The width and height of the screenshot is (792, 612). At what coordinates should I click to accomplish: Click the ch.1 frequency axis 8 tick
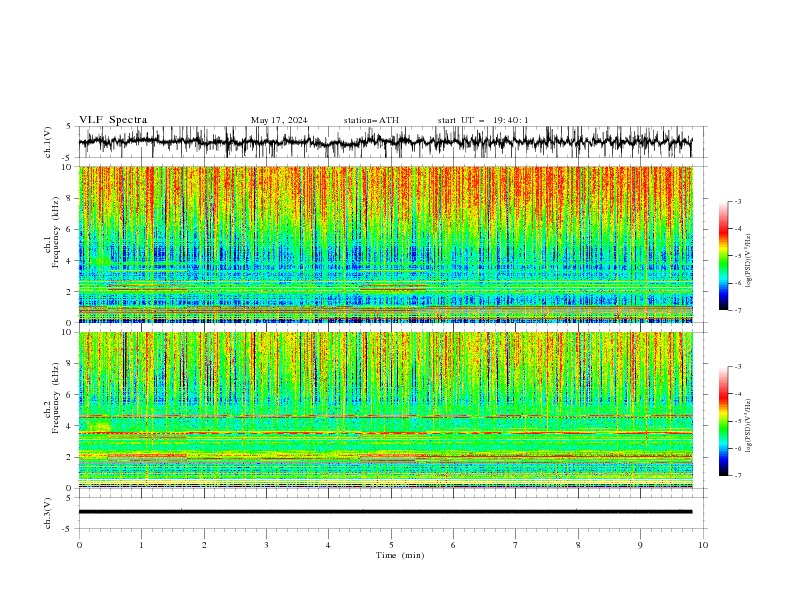pyautogui.click(x=70, y=198)
